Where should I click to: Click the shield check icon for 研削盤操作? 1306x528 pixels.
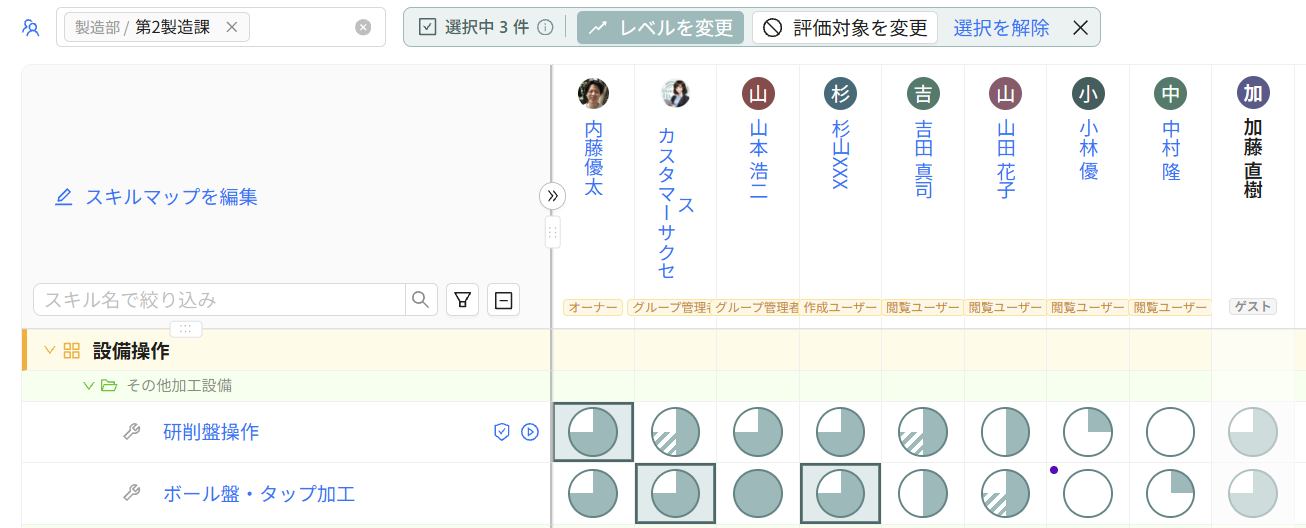click(x=502, y=432)
